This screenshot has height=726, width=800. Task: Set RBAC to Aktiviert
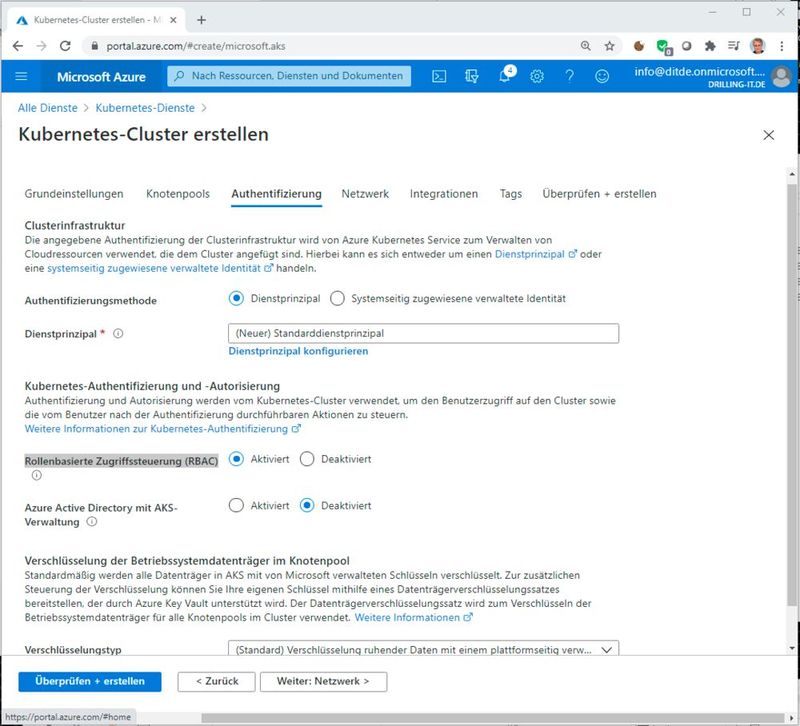[236, 459]
